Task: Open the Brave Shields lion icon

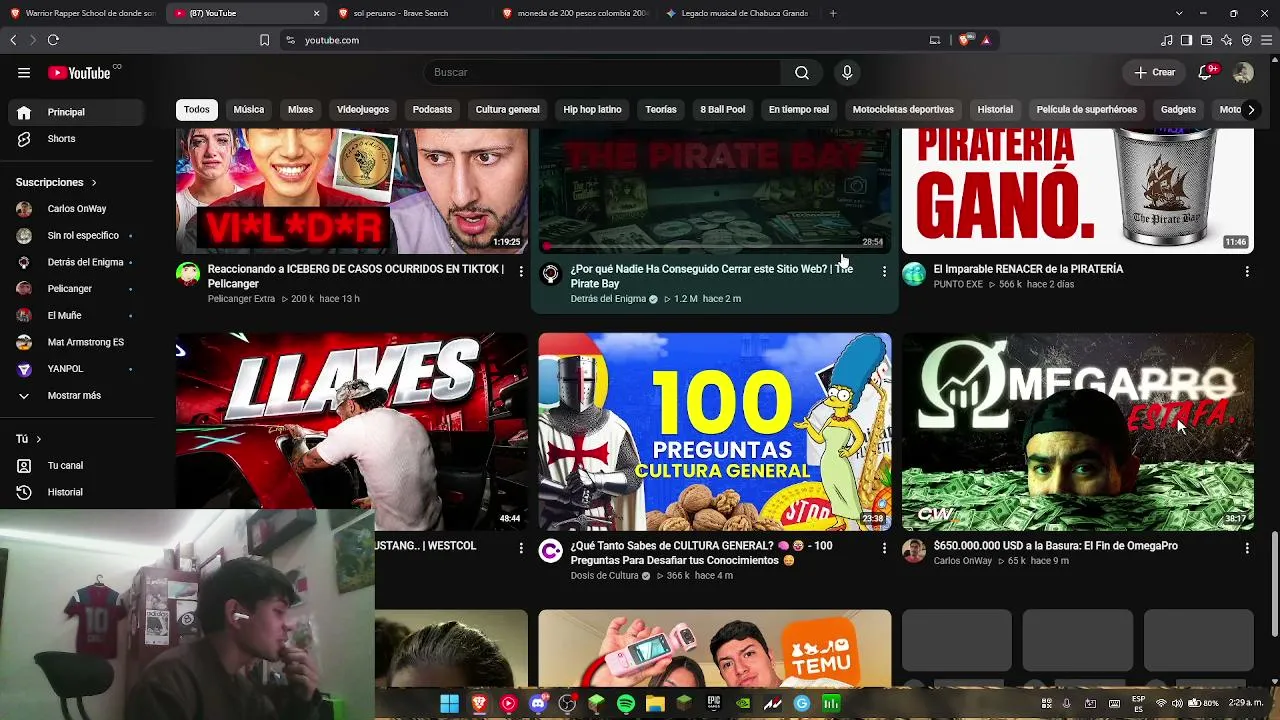Action: pyautogui.click(x=964, y=40)
